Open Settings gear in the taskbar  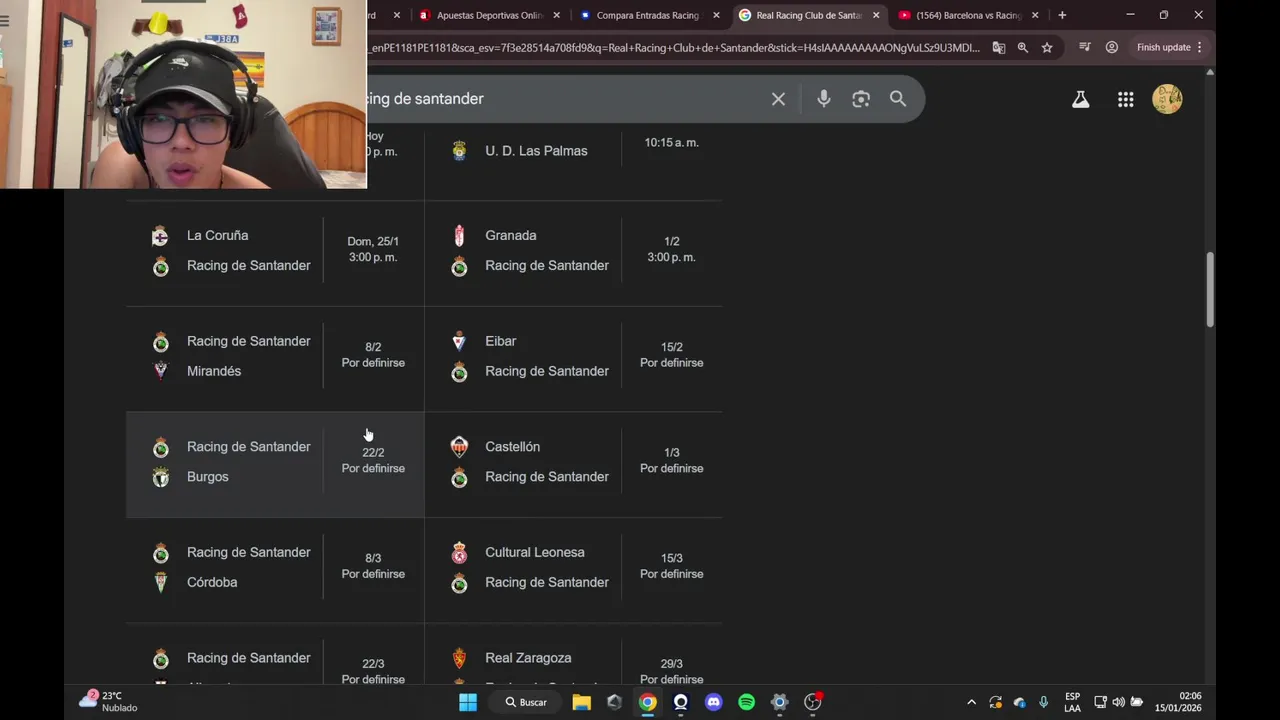[x=779, y=702]
